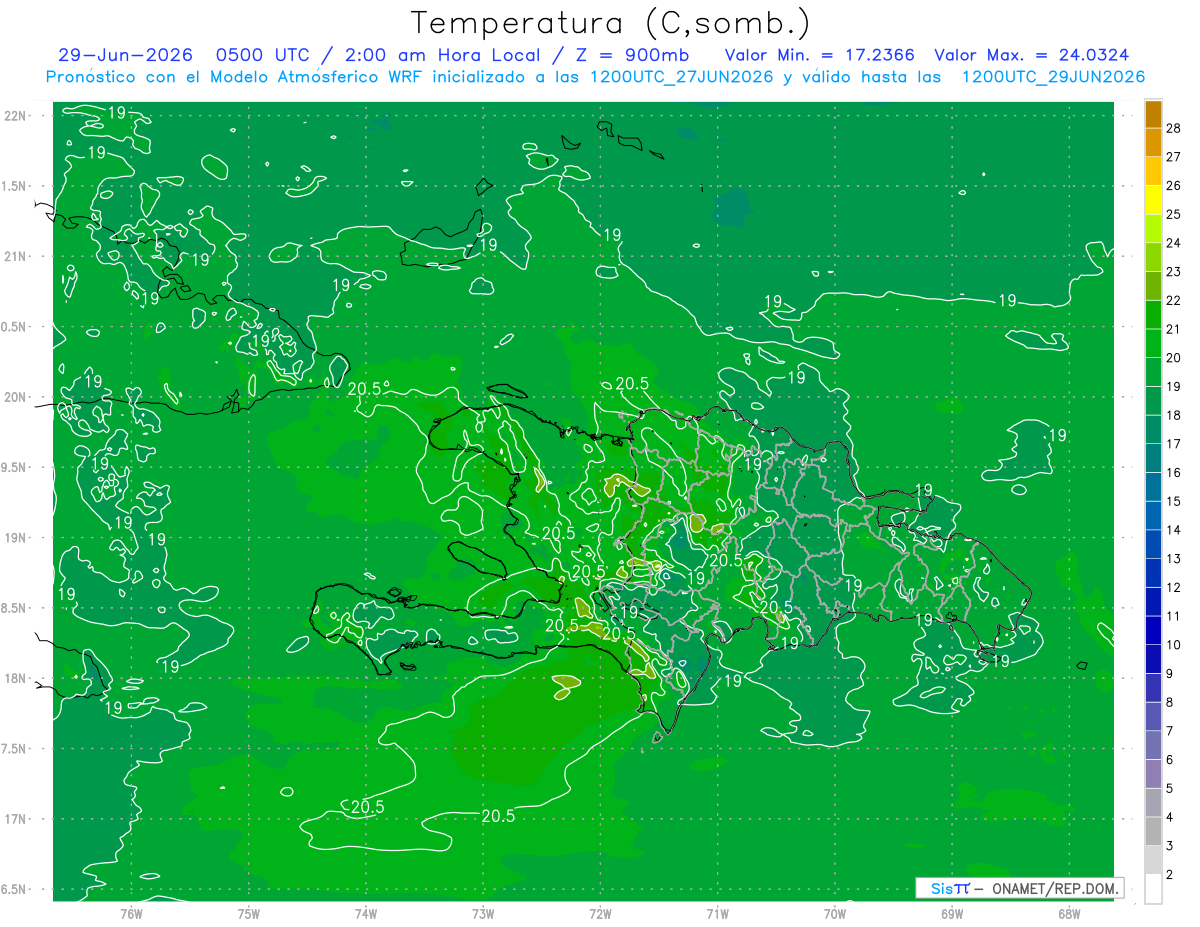This screenshot has height=927, width=1200.
Task: Click the steel blue swatch between 15 and 16
Action: [1153, 487]
